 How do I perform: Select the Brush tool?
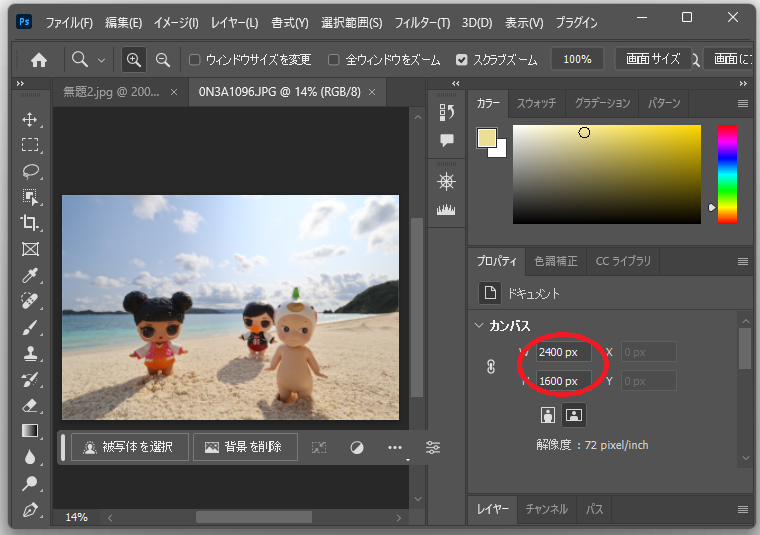[x=30, y=328]
